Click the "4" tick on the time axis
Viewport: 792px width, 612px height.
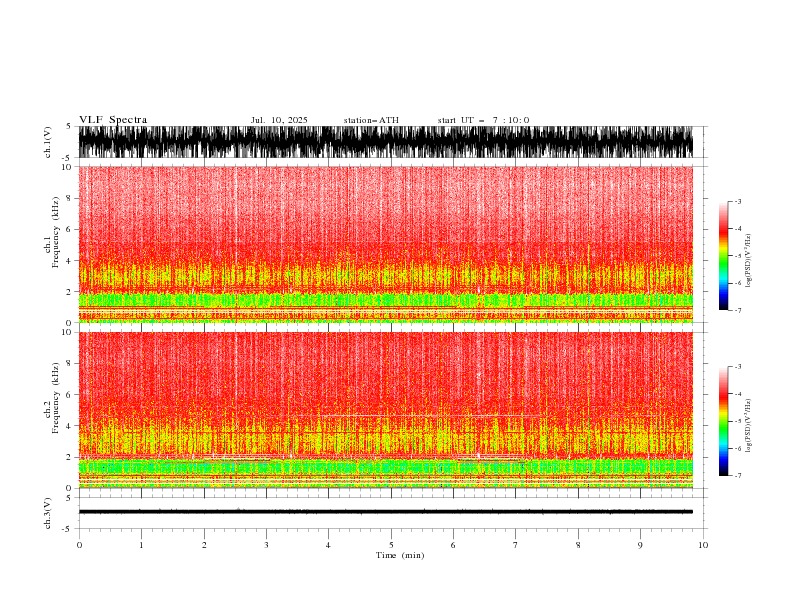click(x=328, y=545)
